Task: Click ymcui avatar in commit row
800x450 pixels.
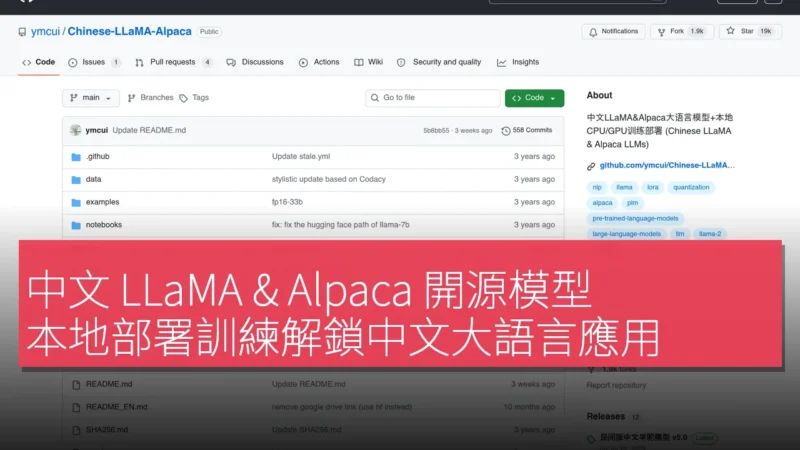Action: click(x=76, y=130)
